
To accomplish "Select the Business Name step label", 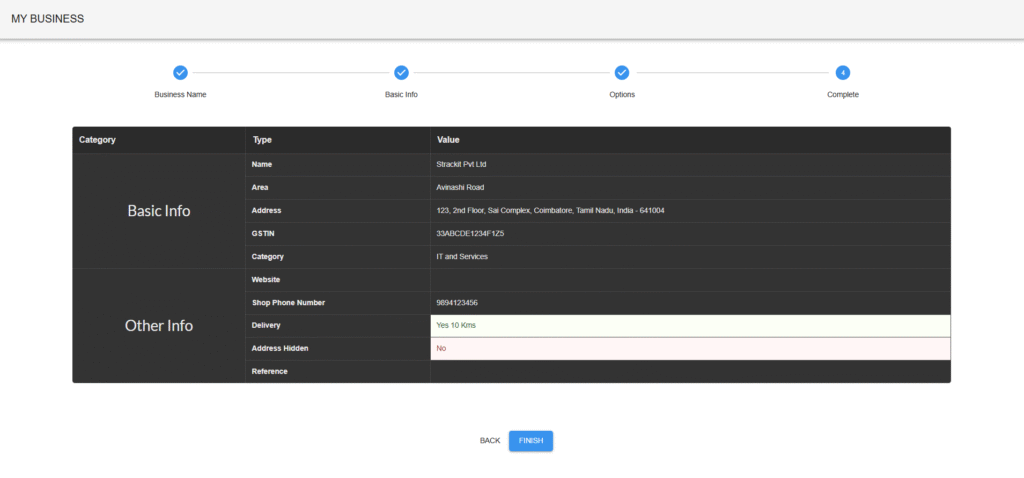I will pyautogui.click(x=180, y=94).
